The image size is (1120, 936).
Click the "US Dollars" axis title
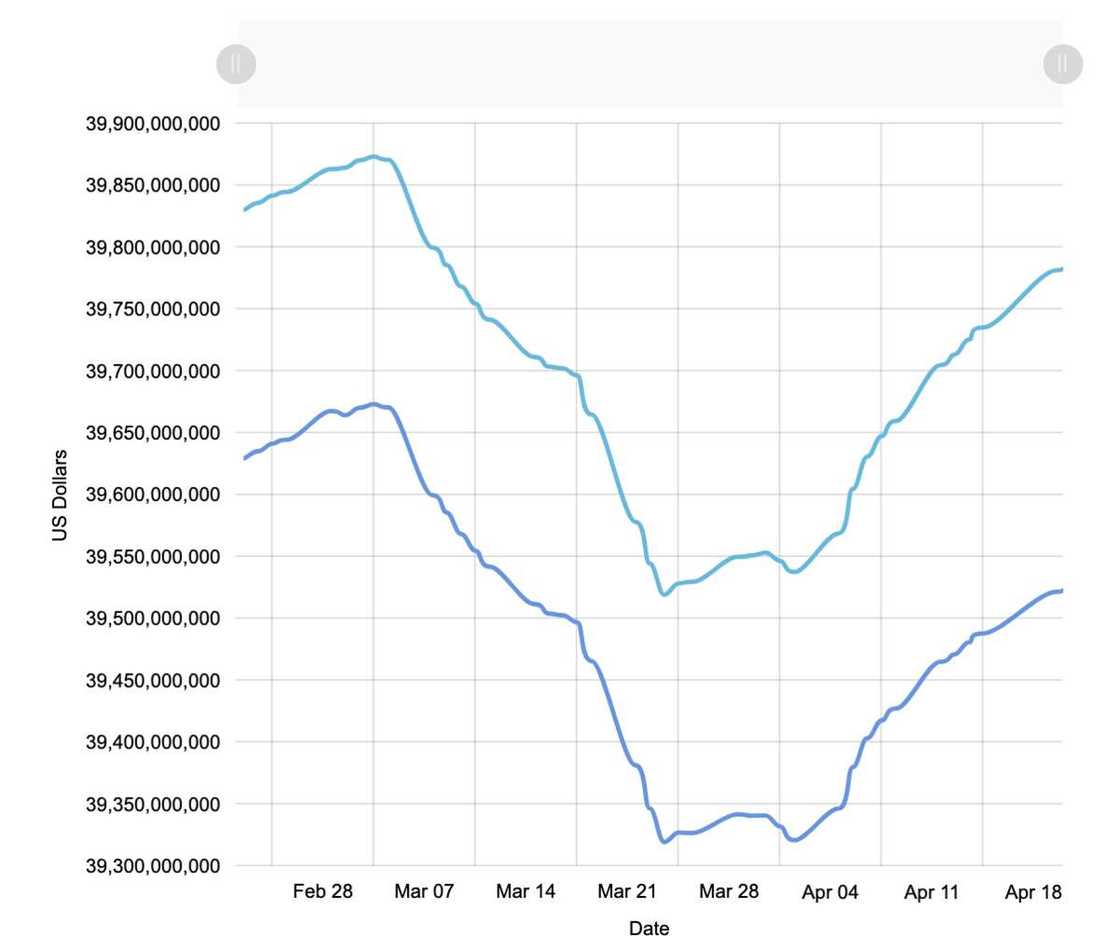(61, 496)
